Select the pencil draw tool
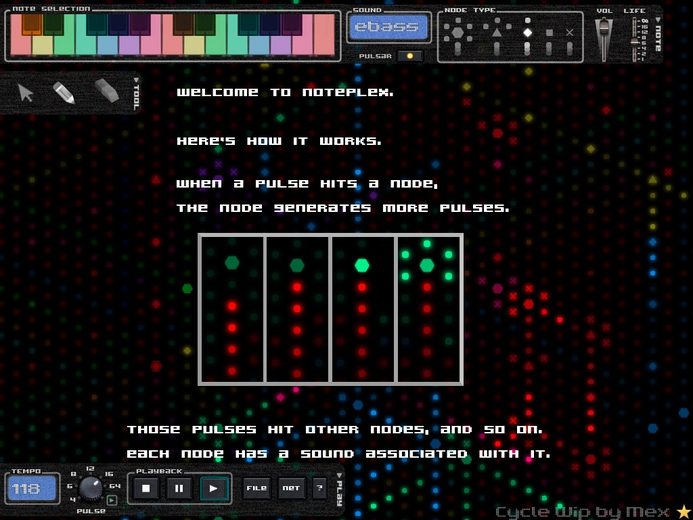 (64, 93)
